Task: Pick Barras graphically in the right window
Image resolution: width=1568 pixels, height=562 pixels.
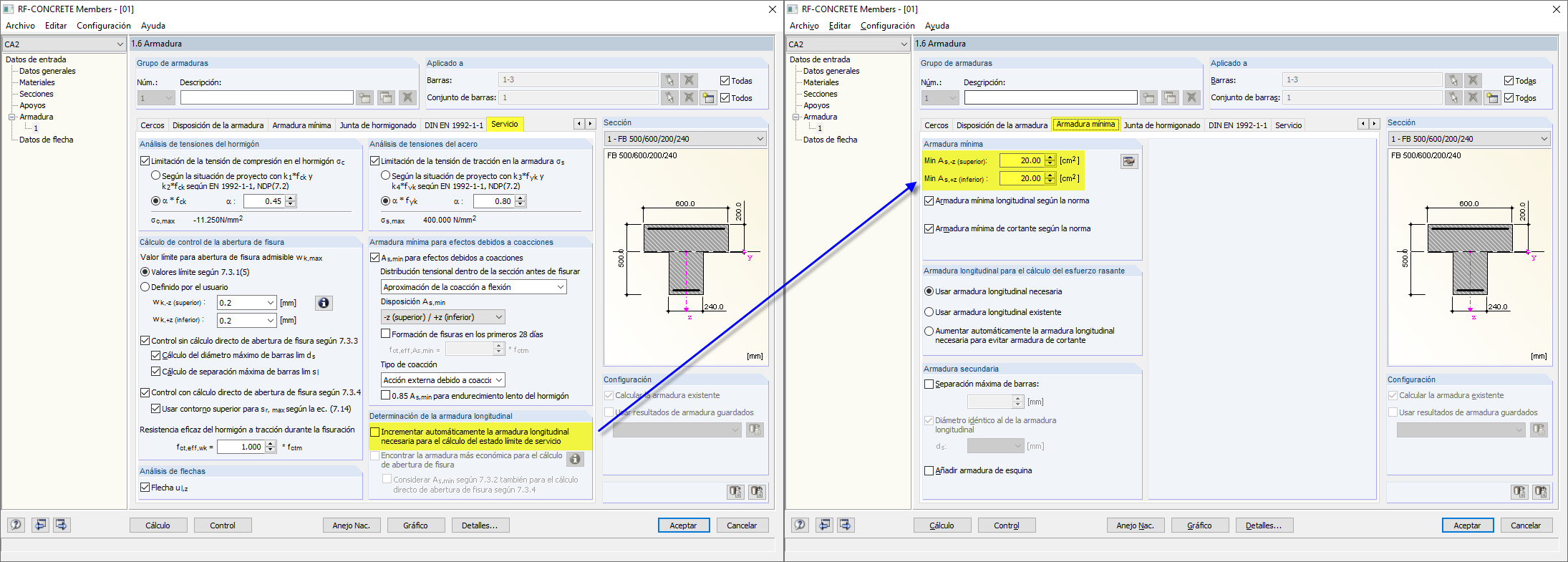Action: (x=1453, y=80)
